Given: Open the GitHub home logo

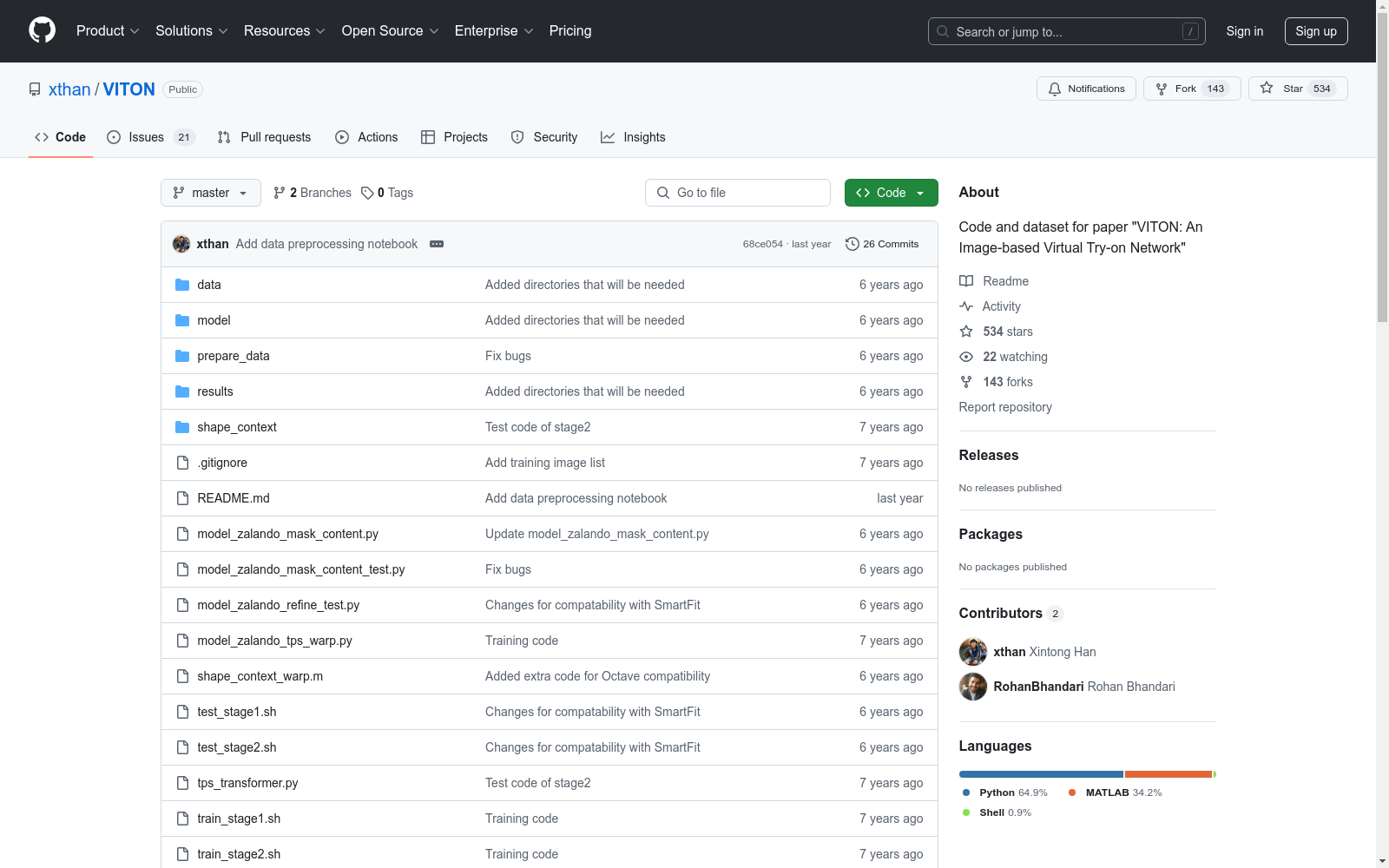Looking at the screenshot, I should [42, 30].
